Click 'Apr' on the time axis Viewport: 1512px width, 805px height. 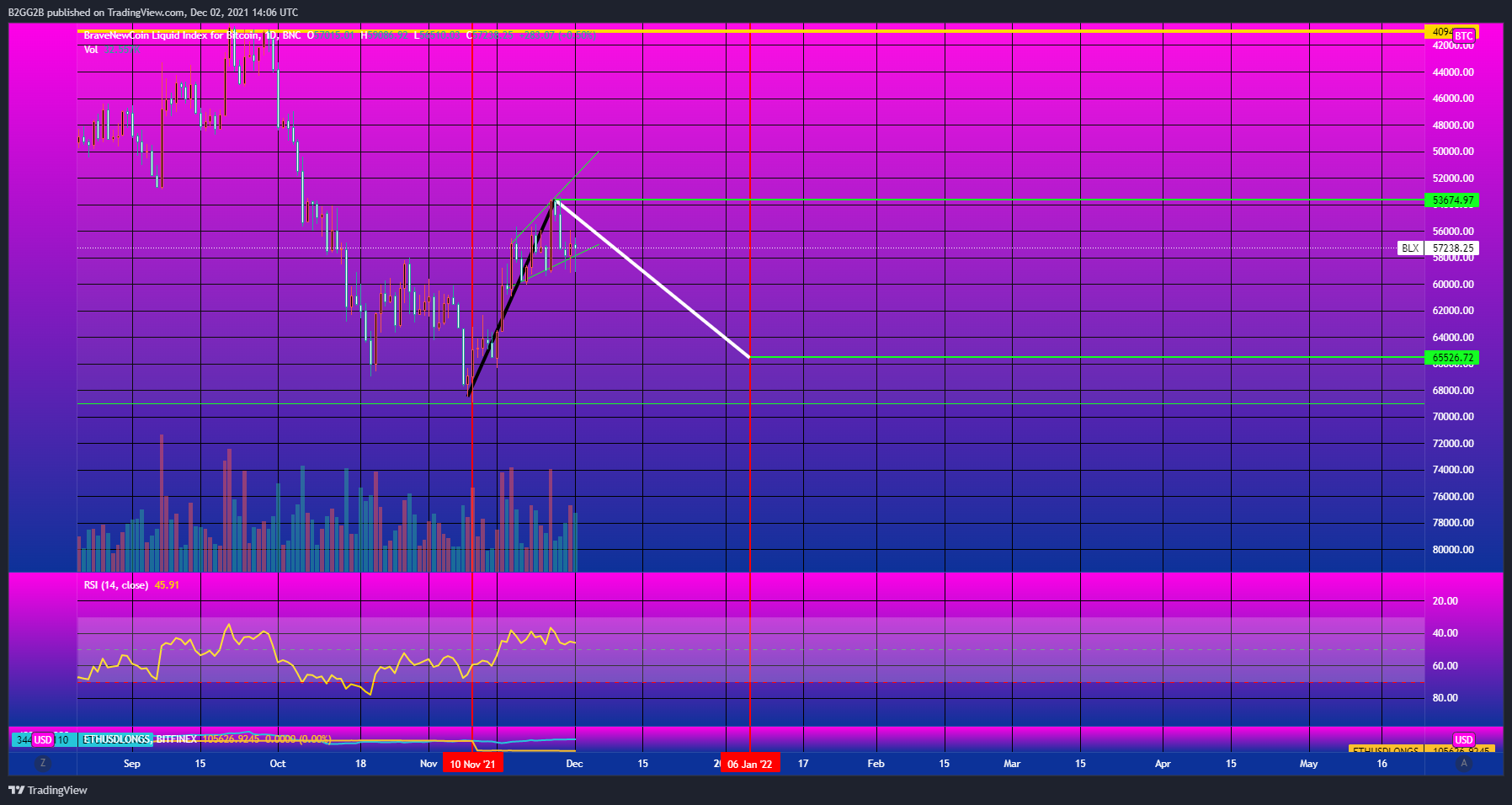tap(1163, 764)
